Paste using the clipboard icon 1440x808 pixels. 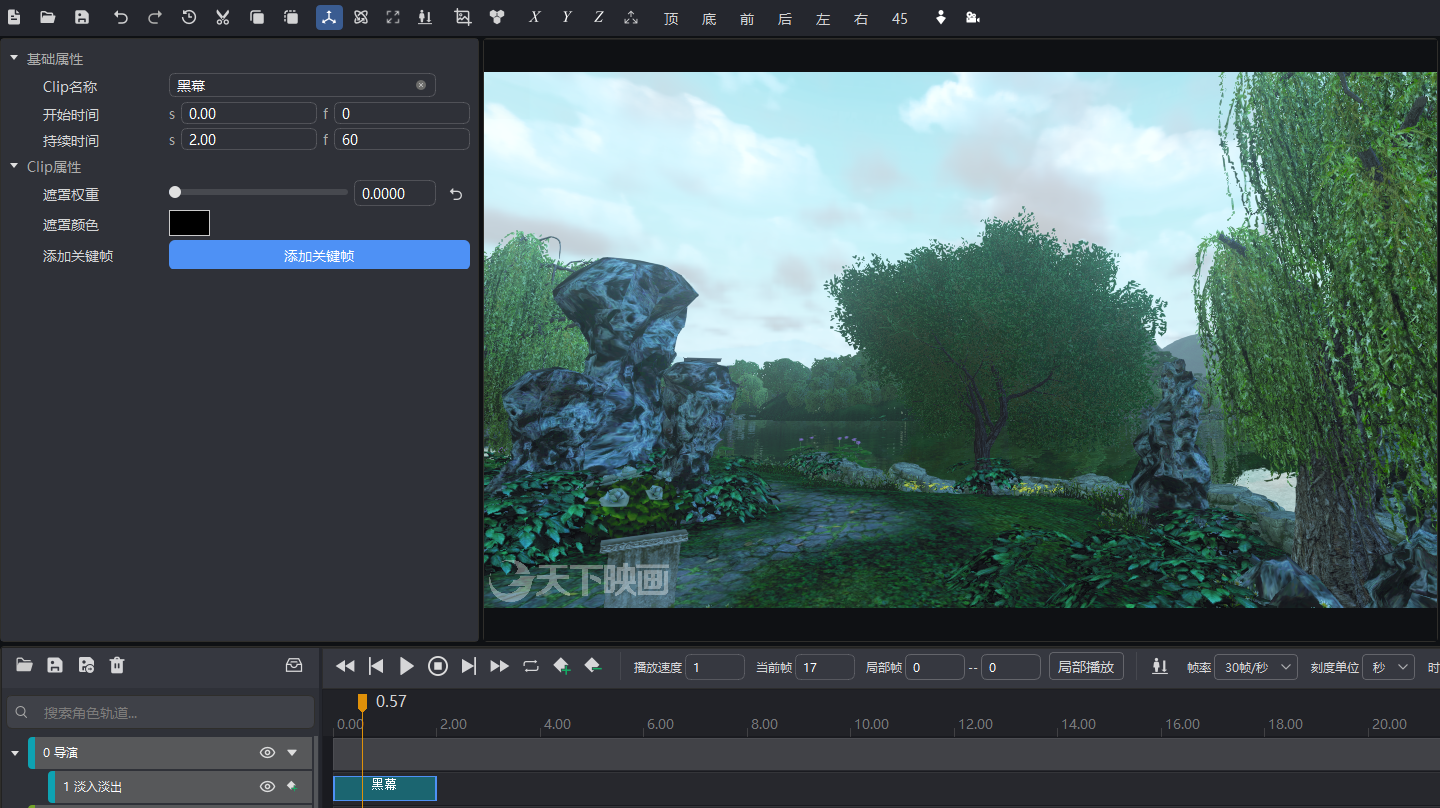291,17
